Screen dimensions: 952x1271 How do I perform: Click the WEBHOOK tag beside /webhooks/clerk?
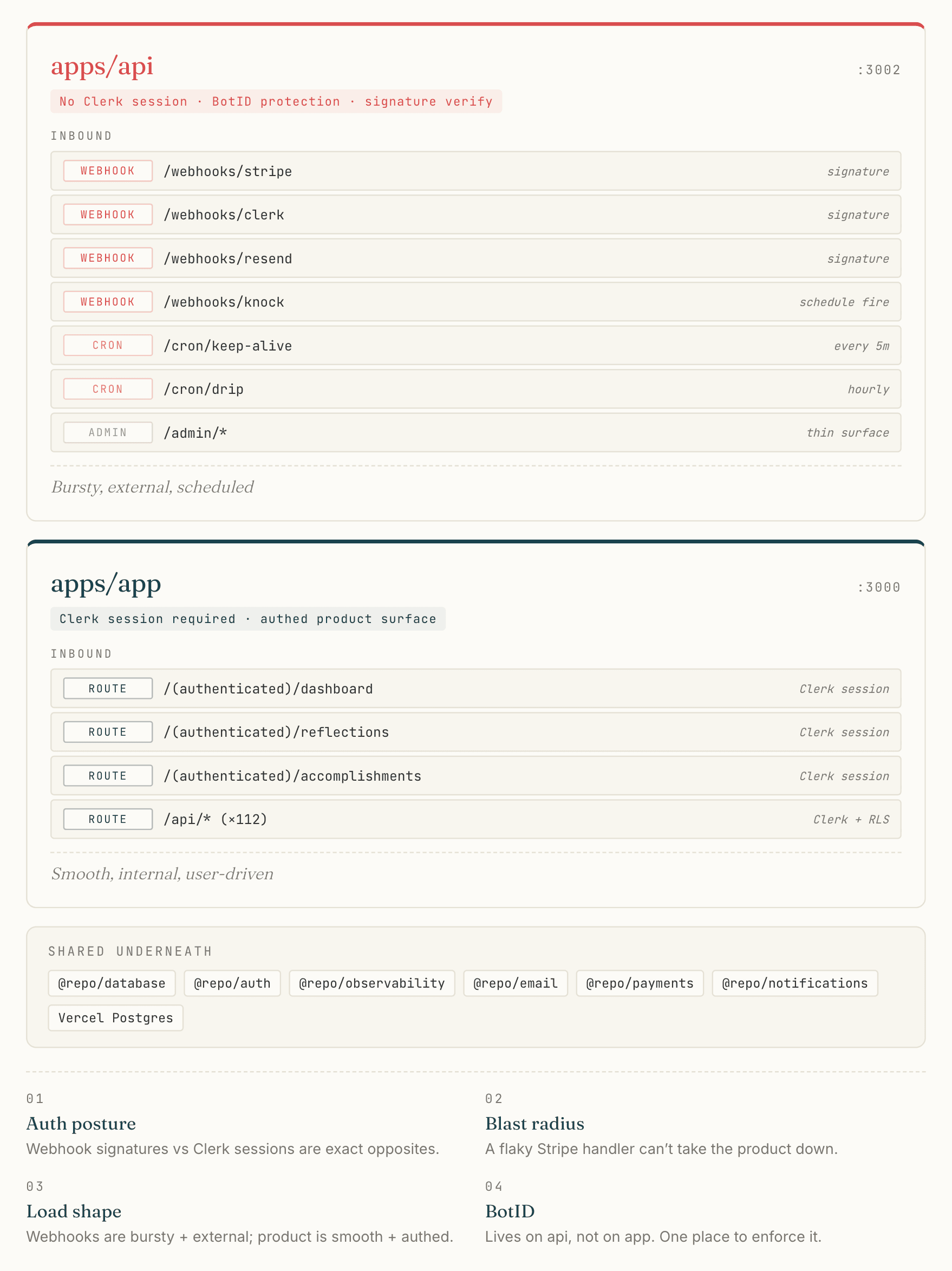click(108, 215)
